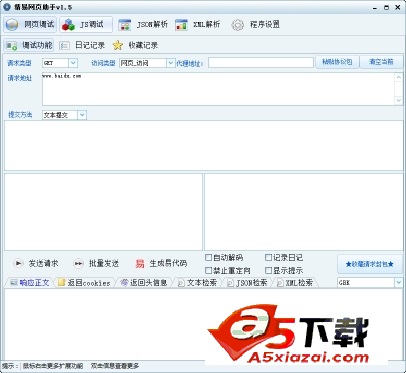The width and height of the screenshot is (406, 373).
Task: Click the 网页调试 globe icon
Action: [12, 25]
